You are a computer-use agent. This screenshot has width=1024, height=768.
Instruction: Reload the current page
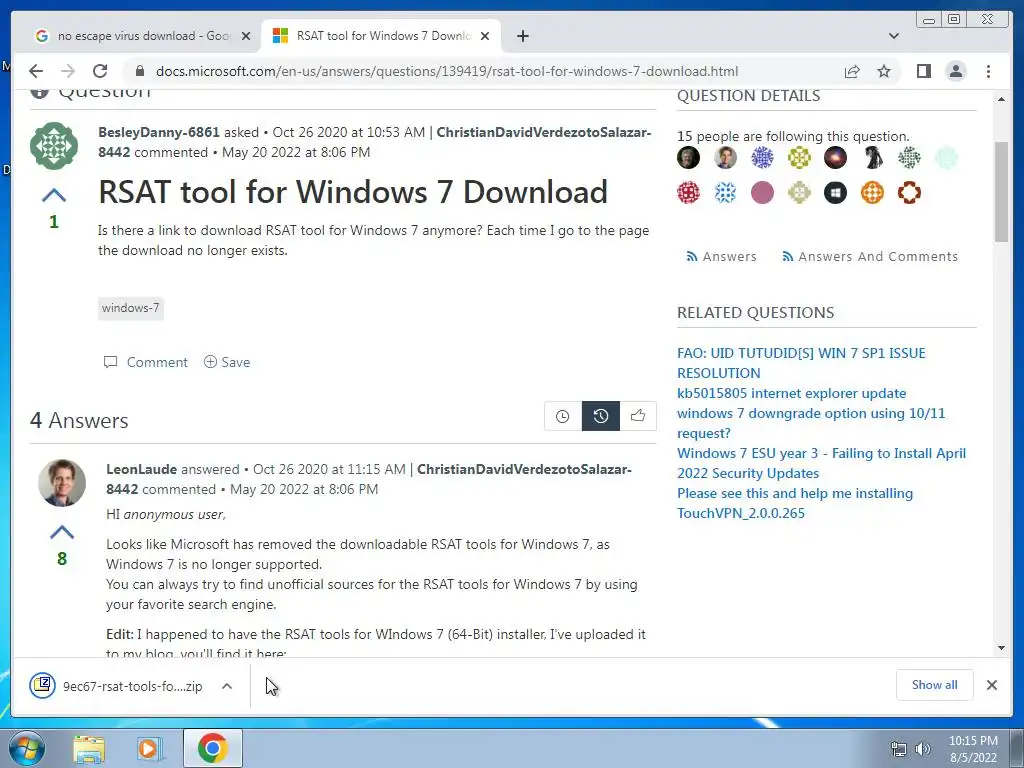(x=100, y=71)
